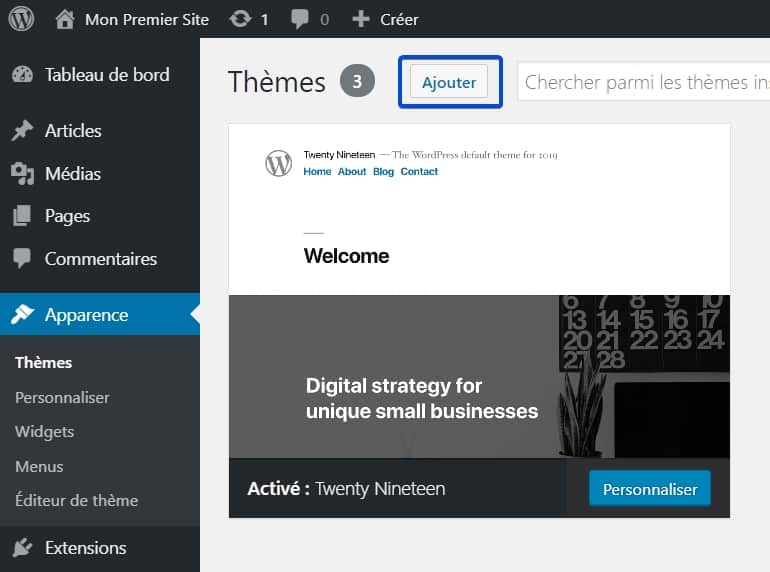Open the Commentaires menu
Image resolution: width=770 pixels, height=572 pixels.
pos(100,258)
